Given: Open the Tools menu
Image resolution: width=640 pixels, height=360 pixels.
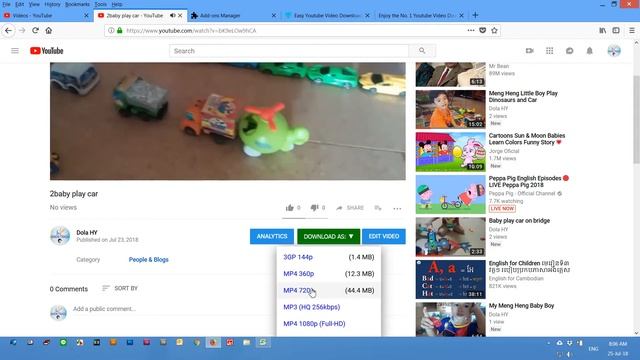Looking at the screenshot, I should (x=100, y=4).
